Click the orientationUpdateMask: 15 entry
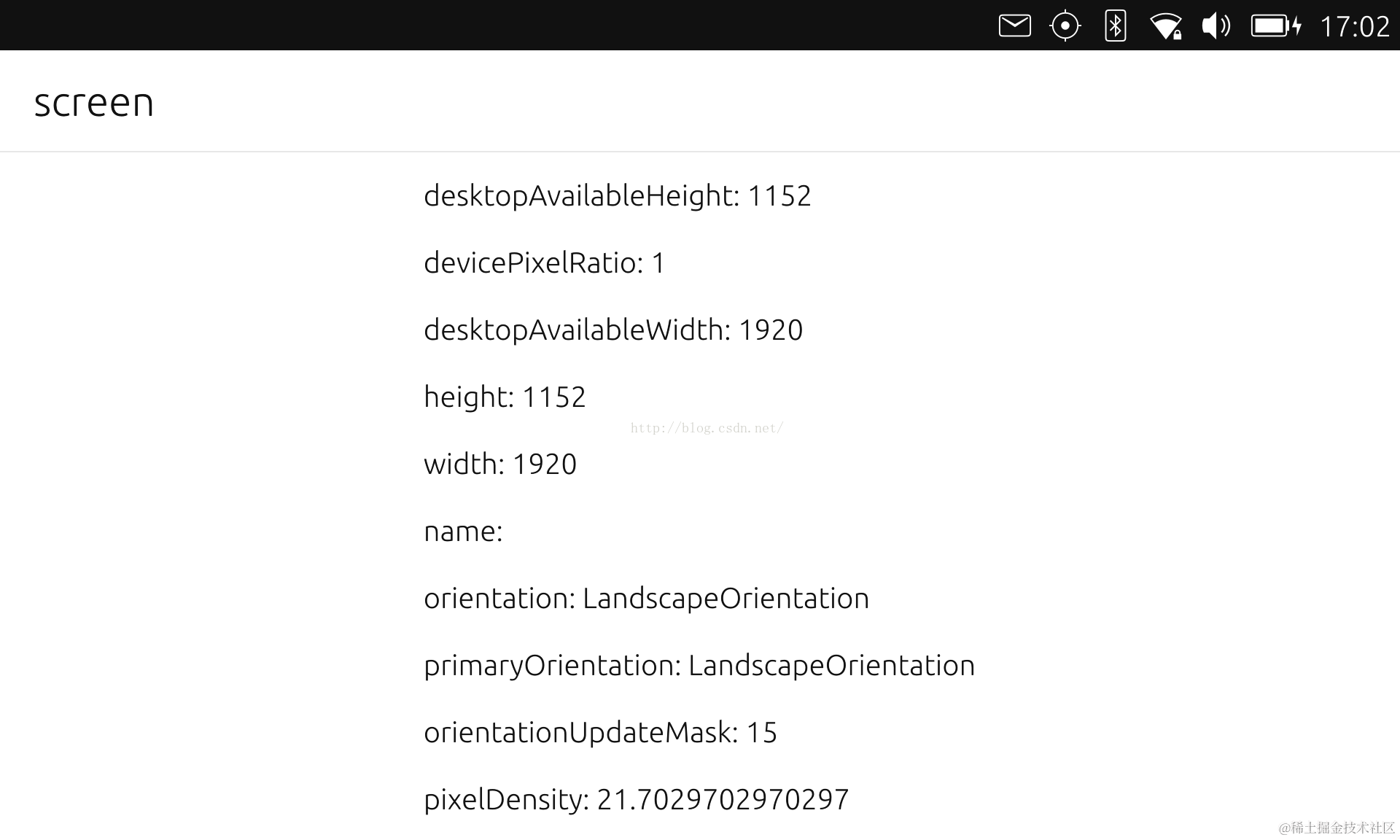The image size is (1400, 840). [600, 732]
